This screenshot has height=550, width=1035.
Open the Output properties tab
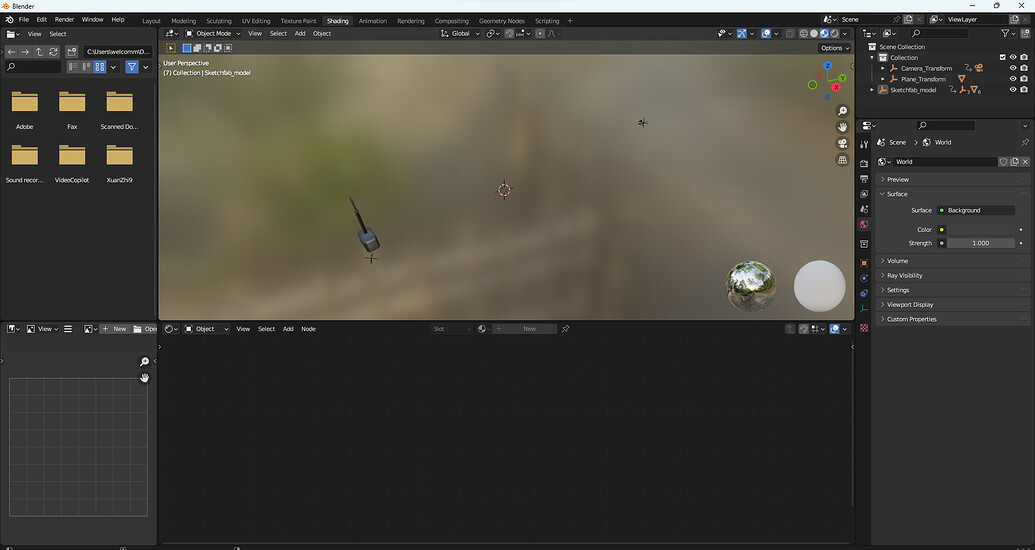[864, 179]
